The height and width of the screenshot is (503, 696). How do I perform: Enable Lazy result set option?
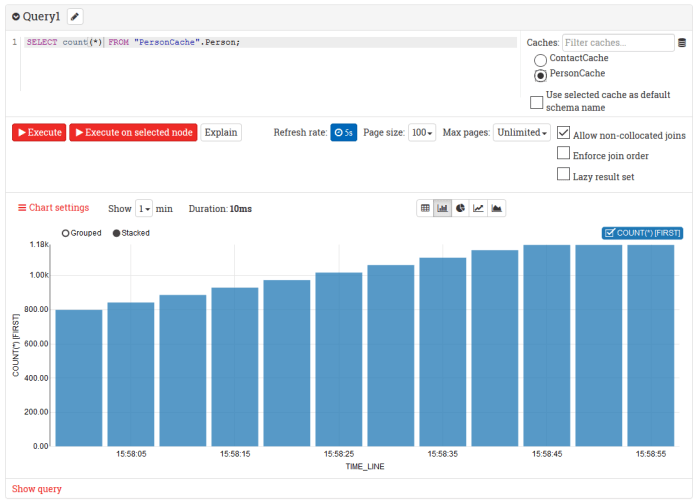564,175
